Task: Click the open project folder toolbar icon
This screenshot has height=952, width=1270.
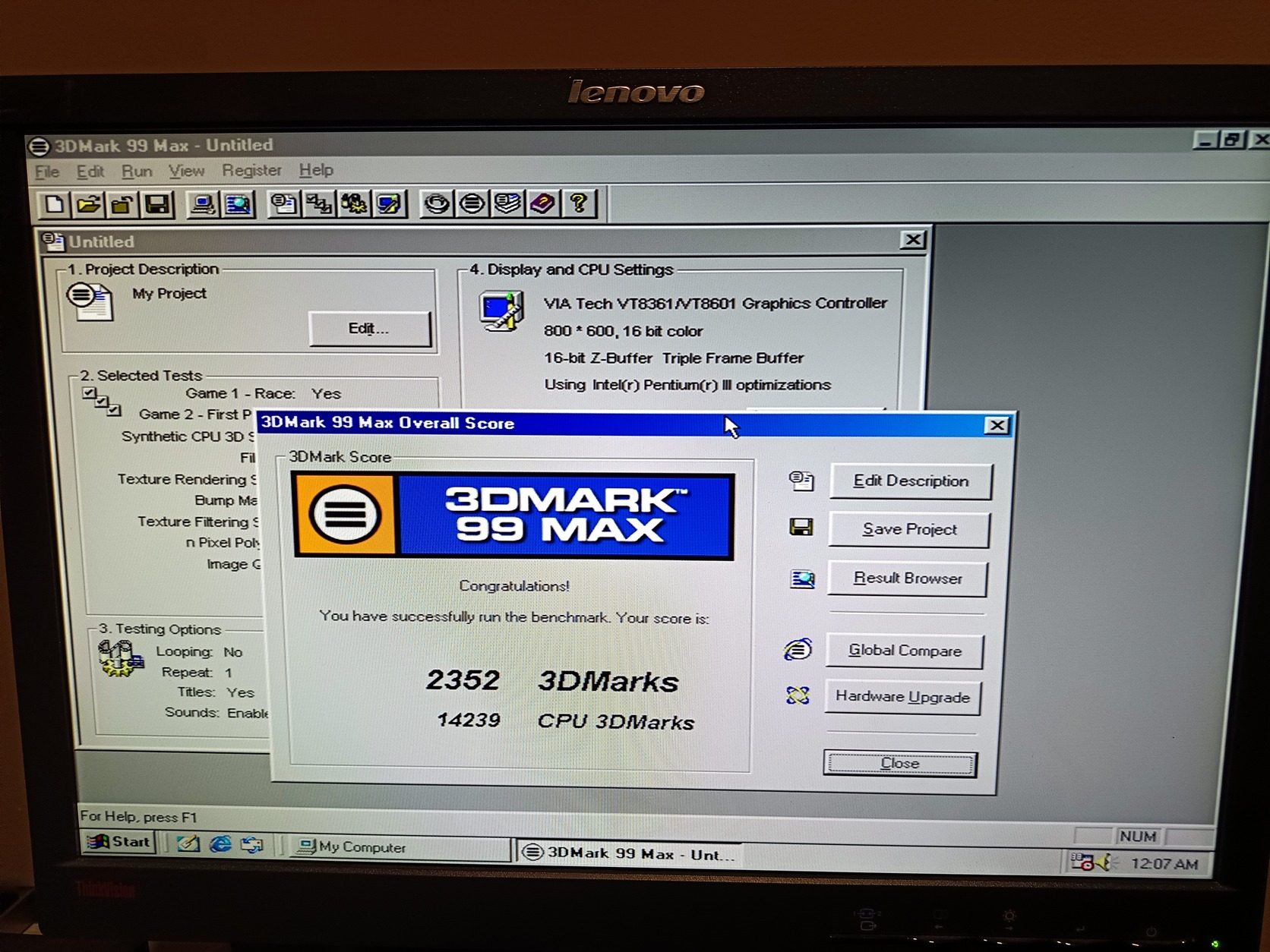Action: click(89, 204)
